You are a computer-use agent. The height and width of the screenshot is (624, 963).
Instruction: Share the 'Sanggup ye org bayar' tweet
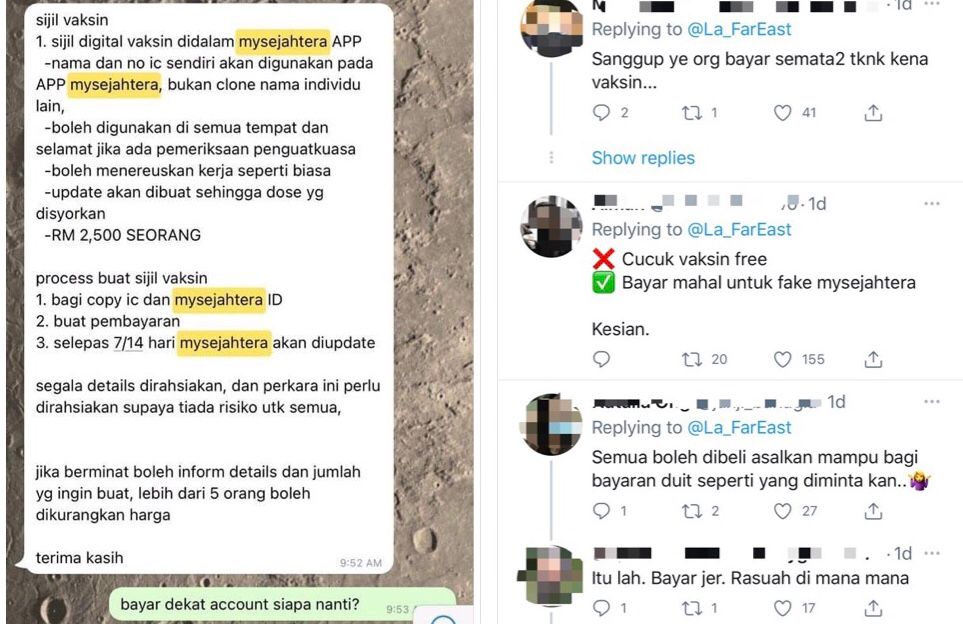873,112
